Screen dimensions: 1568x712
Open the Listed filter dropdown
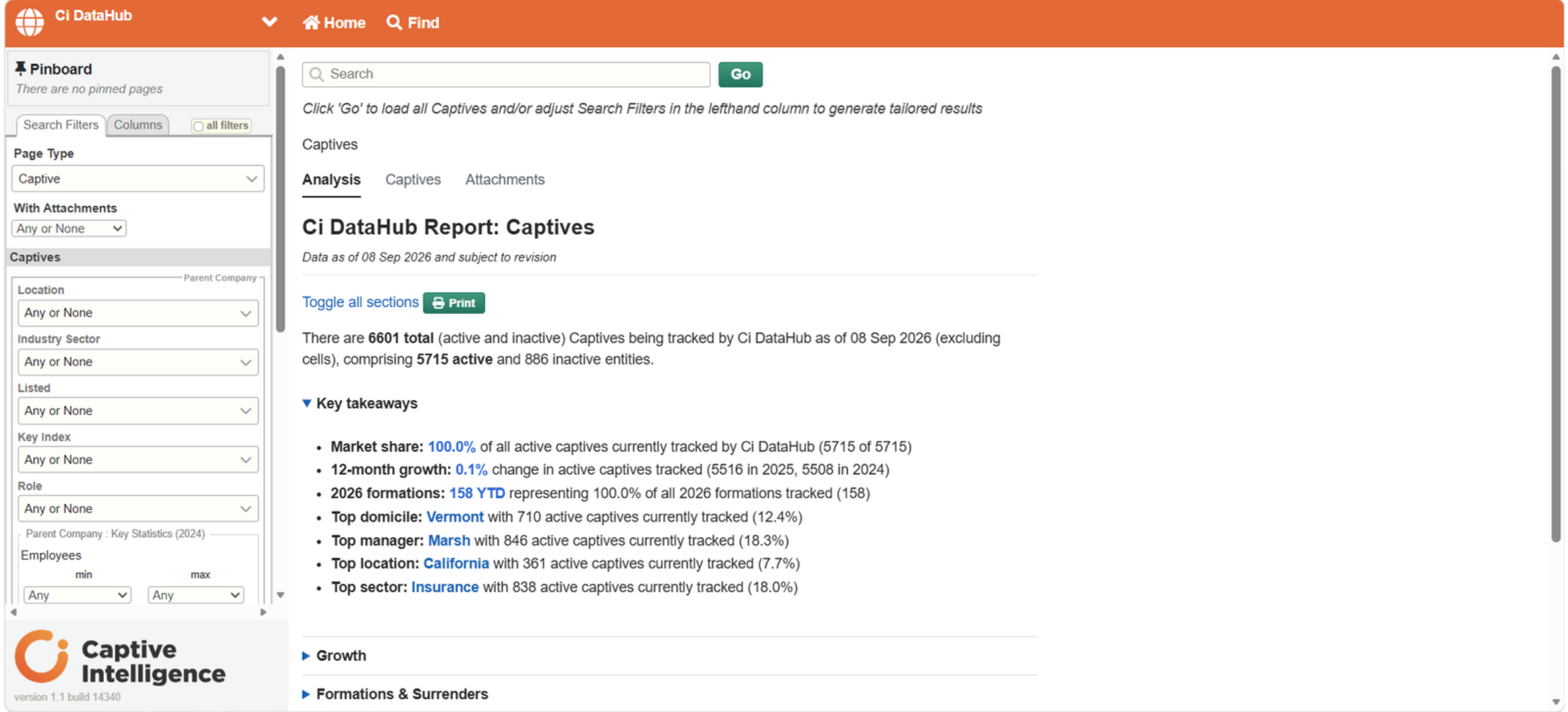pyautogui.click(x=137, y=411)
